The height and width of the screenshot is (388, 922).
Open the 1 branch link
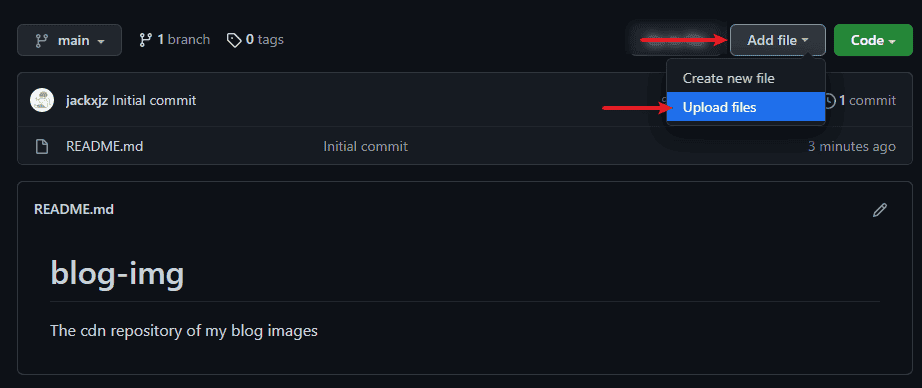(175, 40)
